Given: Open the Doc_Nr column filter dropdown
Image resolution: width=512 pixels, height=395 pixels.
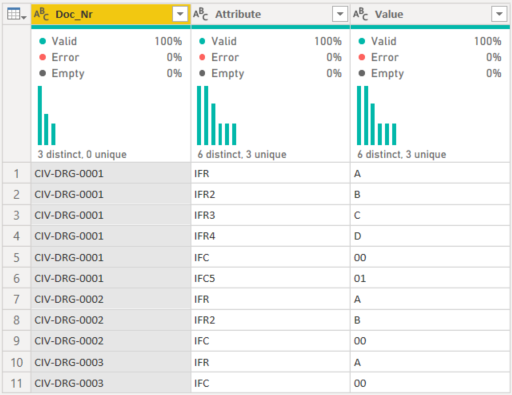Looking at the screenshot, I should [180, 14].
